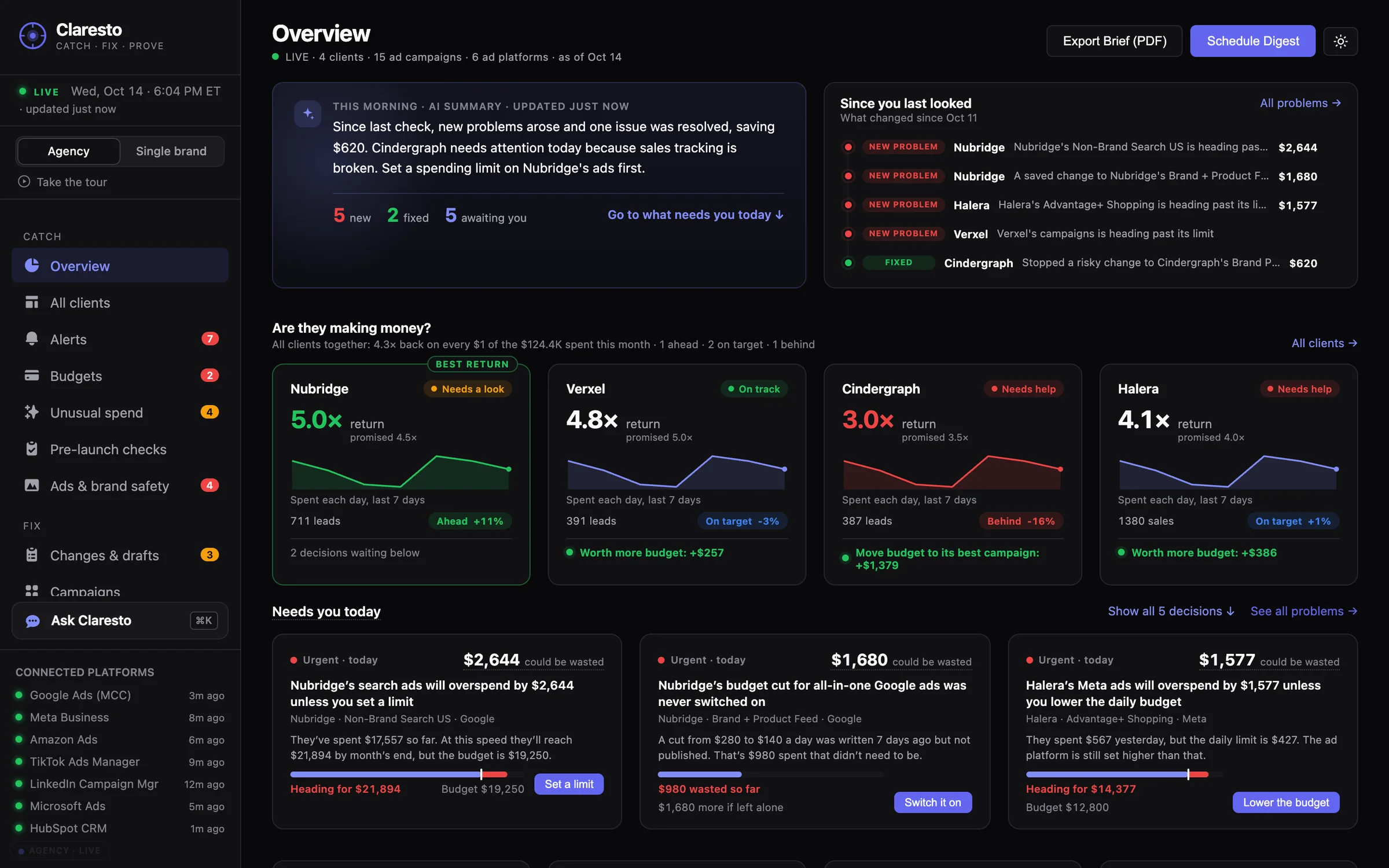
Task: Click Set a limit button
Action: pyautogui.click(x=569, y=784)
